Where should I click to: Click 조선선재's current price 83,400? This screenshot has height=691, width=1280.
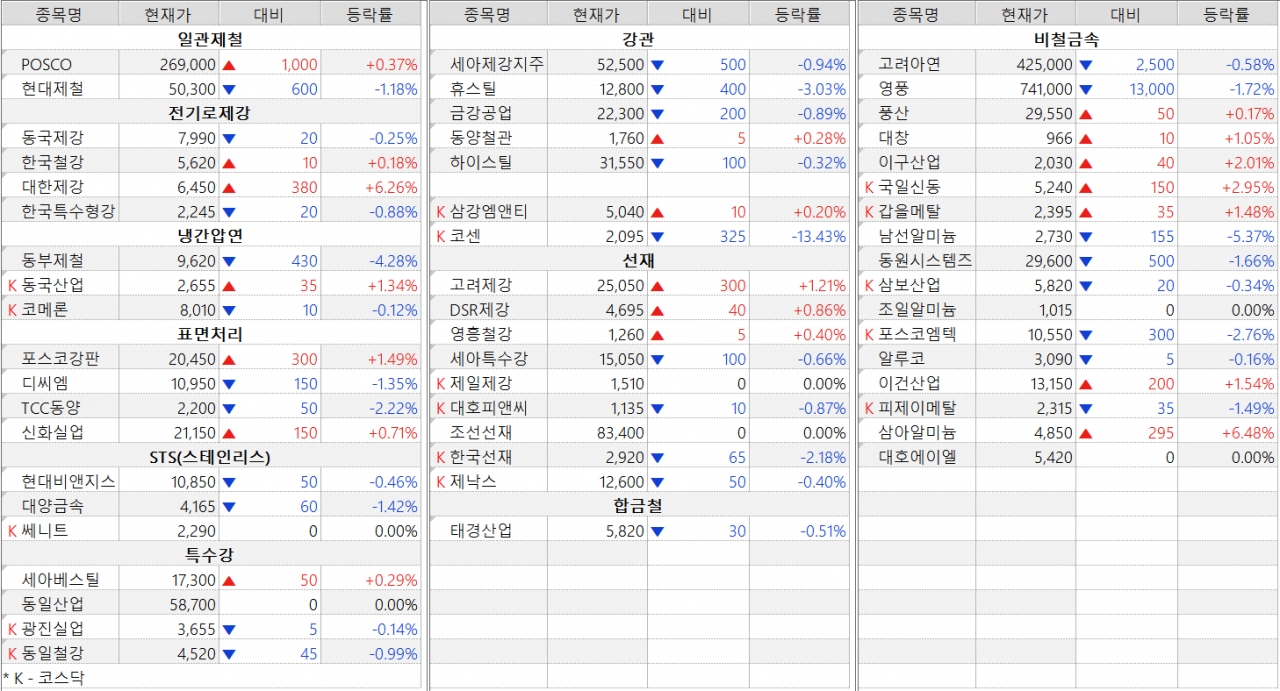pos(620,433)
